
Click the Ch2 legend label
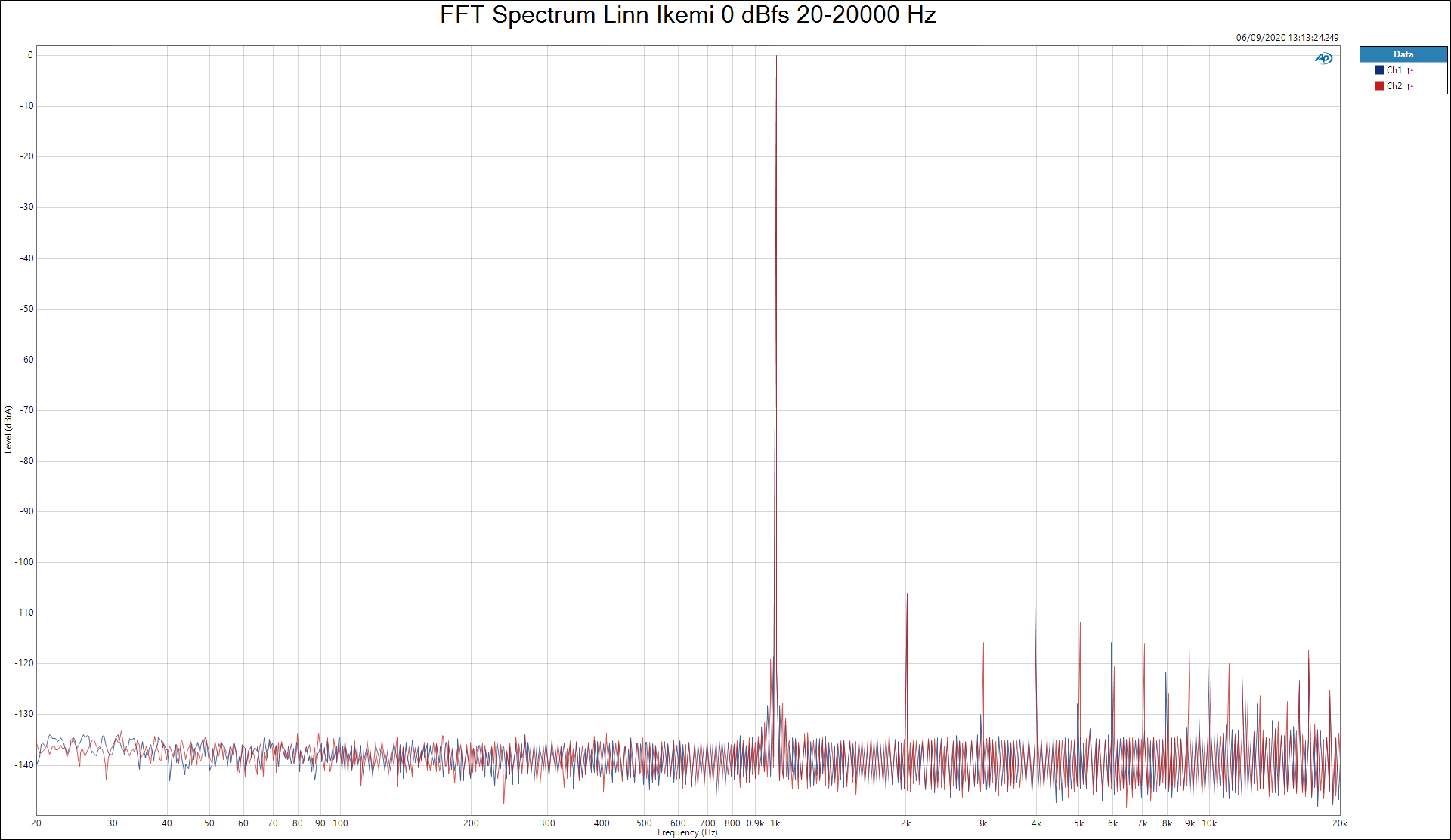coord(1394,86)
